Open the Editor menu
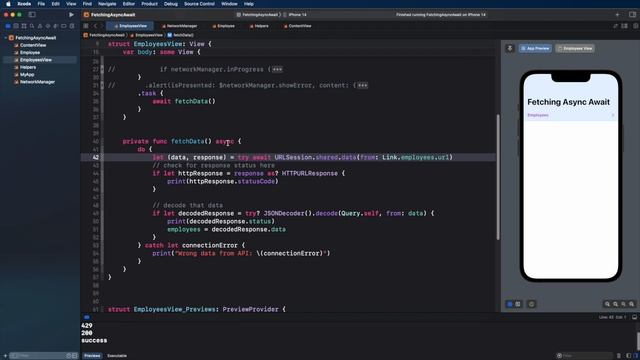Screen dimensions: 640x360 [x=129, y=4]
